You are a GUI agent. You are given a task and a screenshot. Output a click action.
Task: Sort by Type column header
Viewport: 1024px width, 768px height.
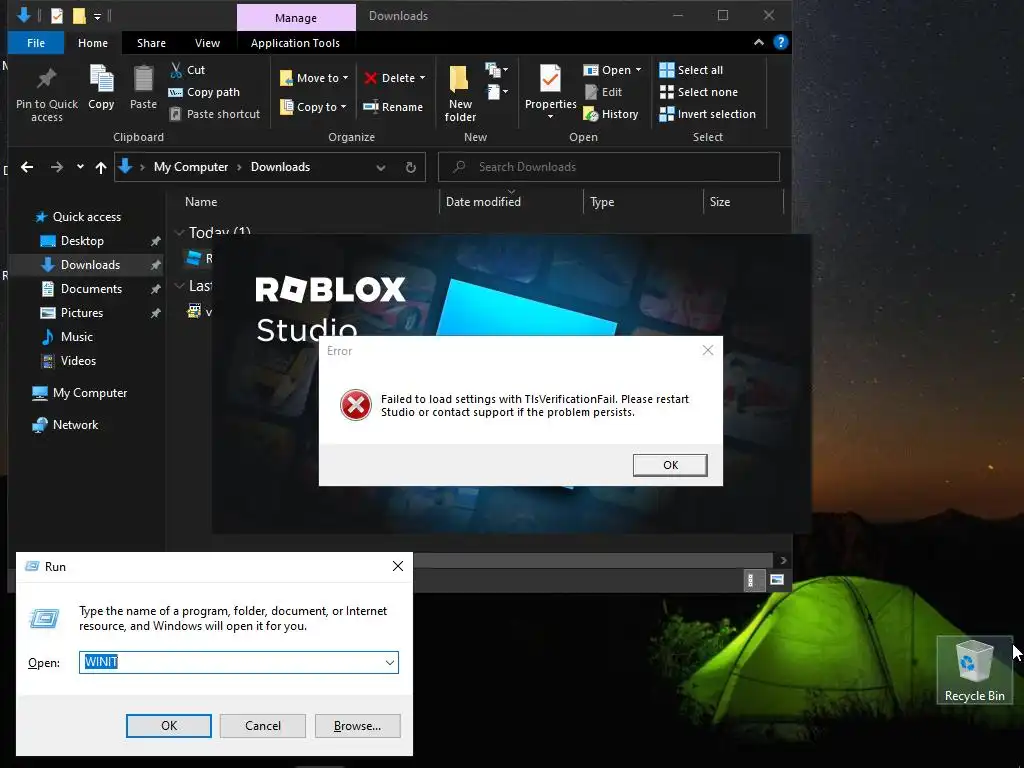(x=601, y=202)
